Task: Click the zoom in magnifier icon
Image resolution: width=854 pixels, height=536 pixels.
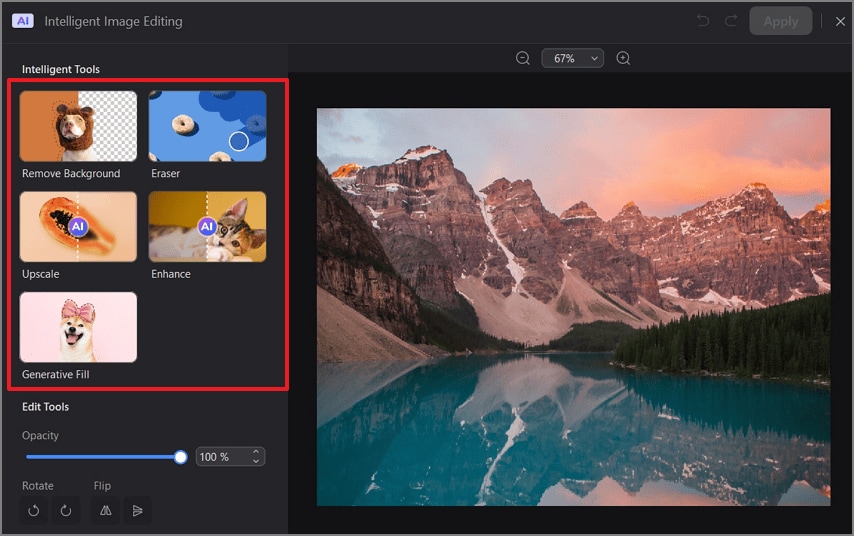Action: click(623, 58)
